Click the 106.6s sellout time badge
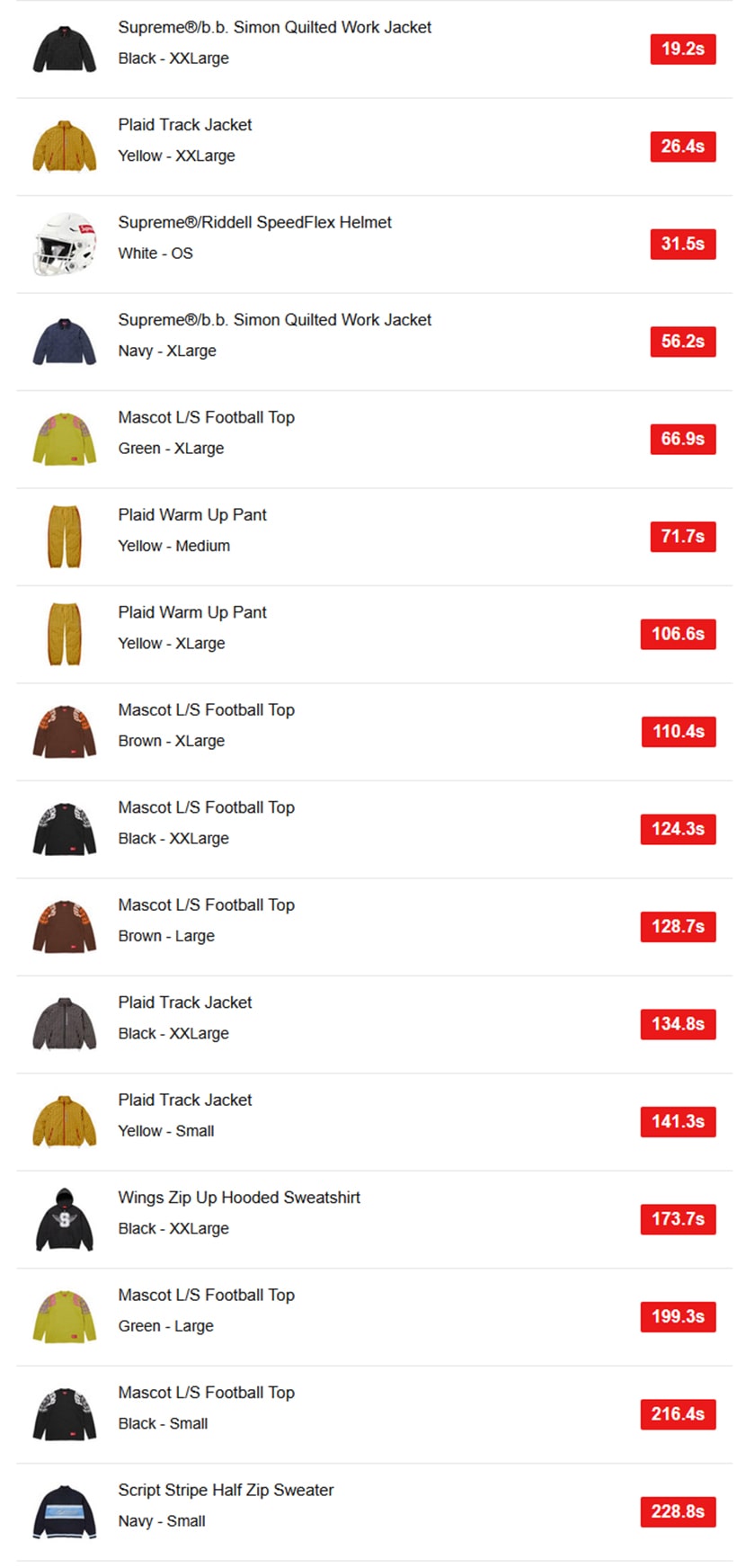737x1568 pixels. coord(678,634)
